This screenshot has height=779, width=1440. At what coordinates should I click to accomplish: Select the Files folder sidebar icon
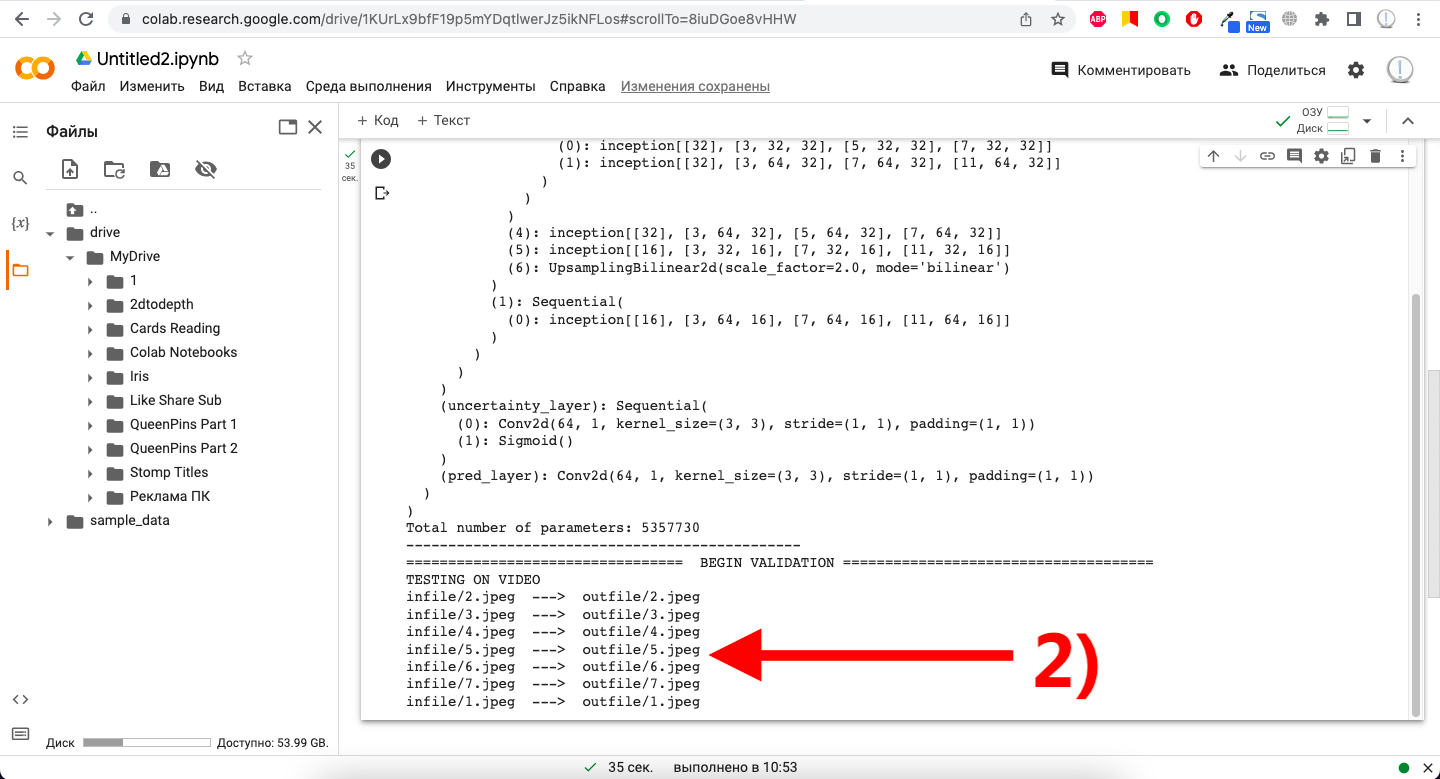click(20, 270)
